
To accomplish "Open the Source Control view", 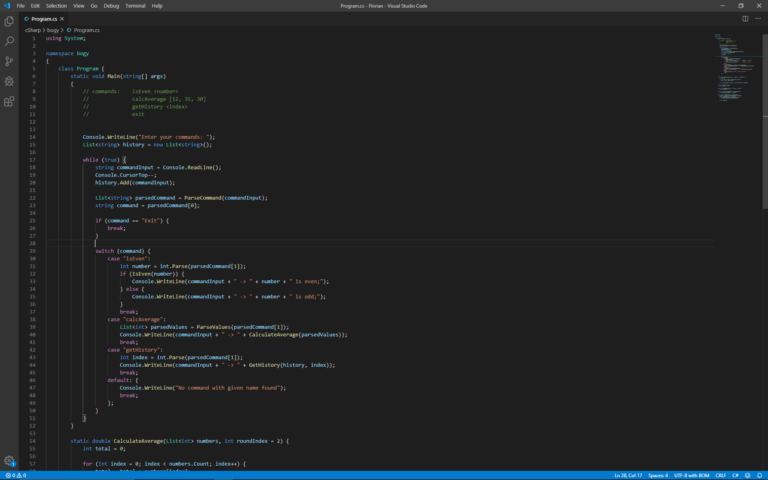I will pyautogui.click(x=9, y=60).
